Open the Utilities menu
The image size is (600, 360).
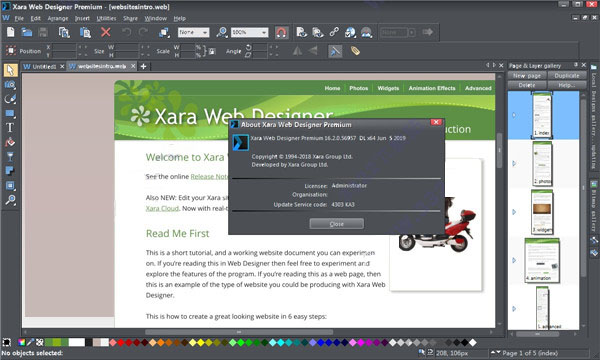[106, 18]
